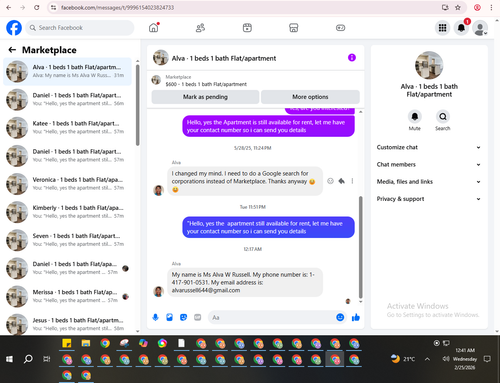Screen dimensions: 500x383
Task: Open the Friends icon in top nav
Action: (200, 28)
